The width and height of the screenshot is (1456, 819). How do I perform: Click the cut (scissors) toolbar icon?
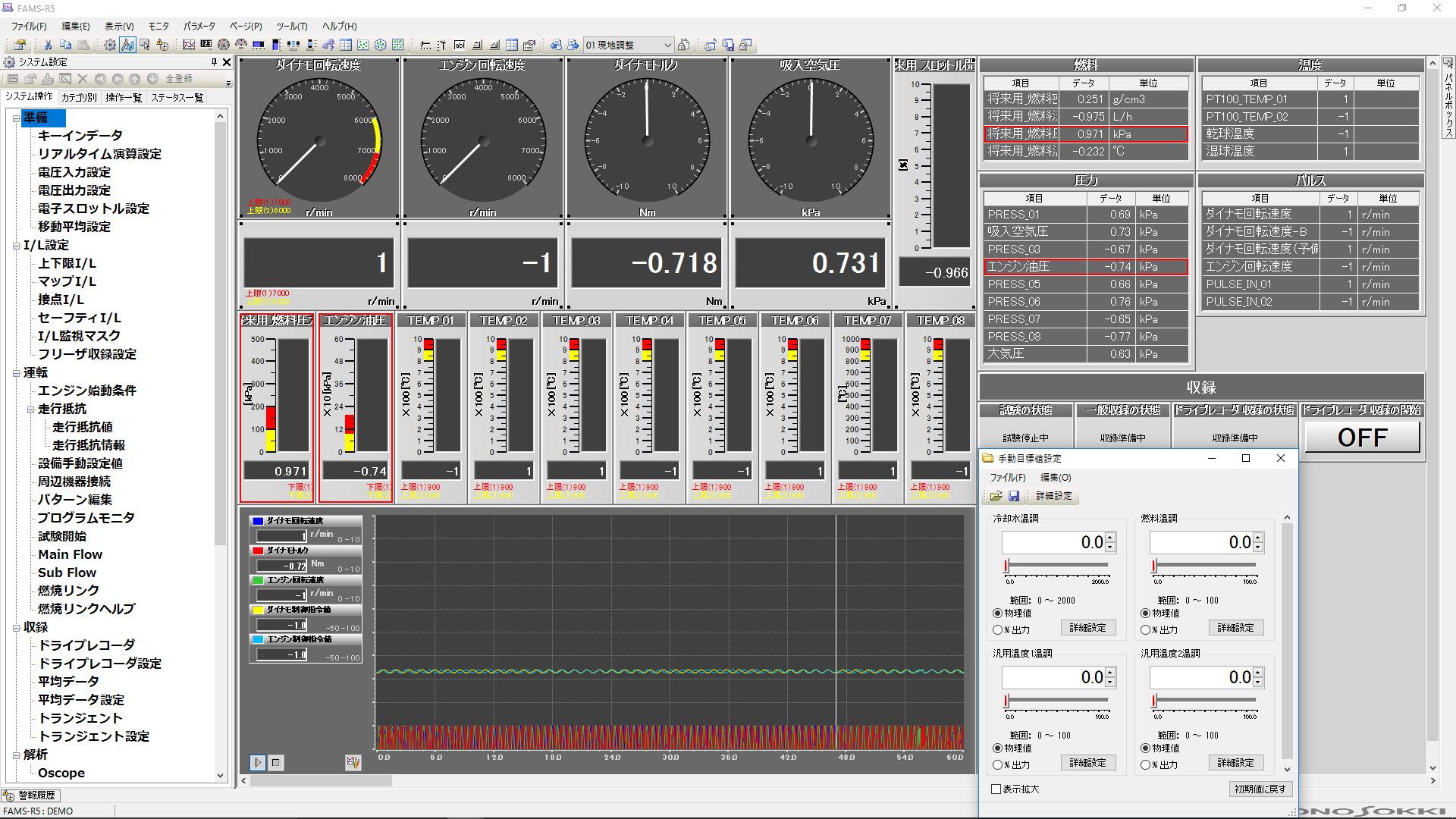tap(48, 45)
